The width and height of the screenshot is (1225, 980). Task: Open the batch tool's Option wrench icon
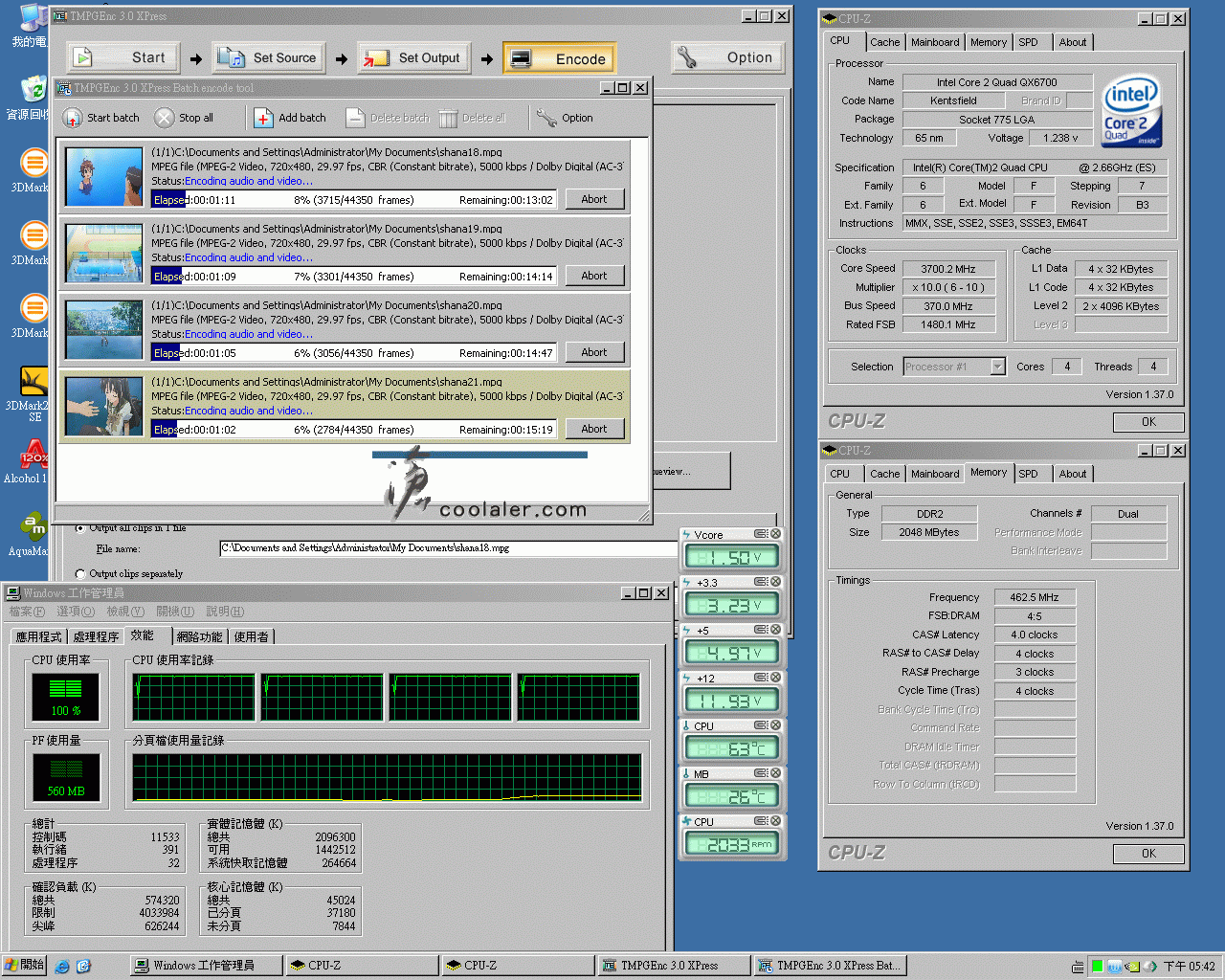(546, 118)
